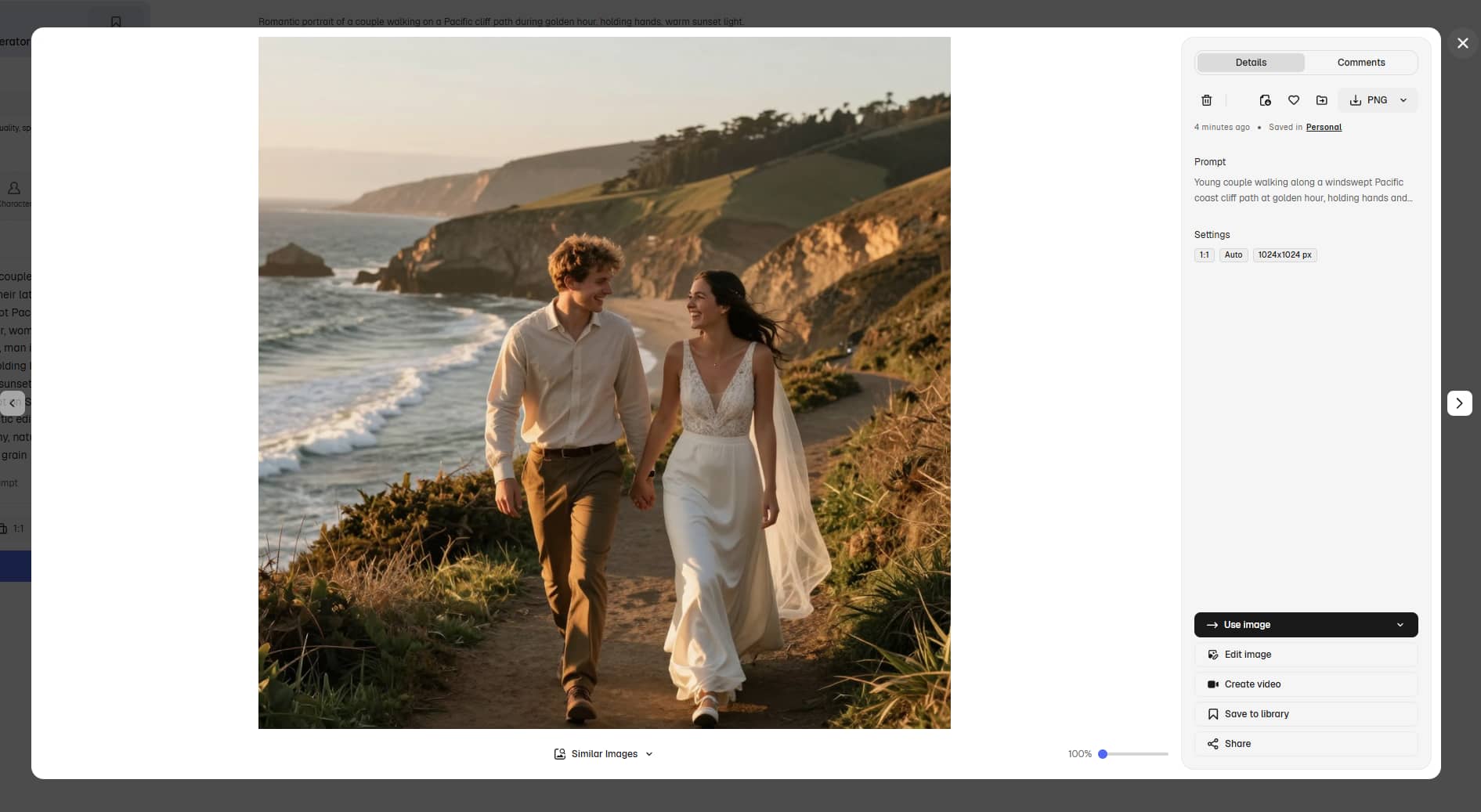Go to the next image with the right arrow
Viewport: 1481px width, 812px height.
[x=1459, y=403]
